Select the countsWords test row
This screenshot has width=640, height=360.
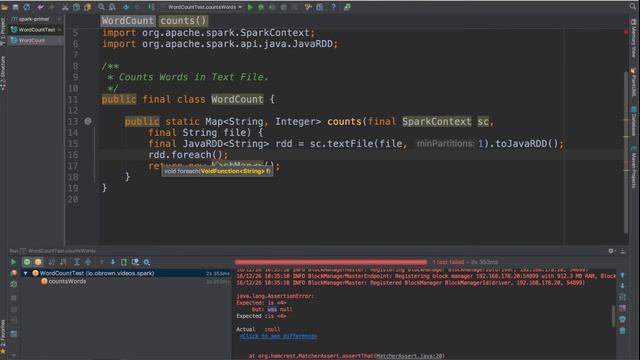(127, 281)
